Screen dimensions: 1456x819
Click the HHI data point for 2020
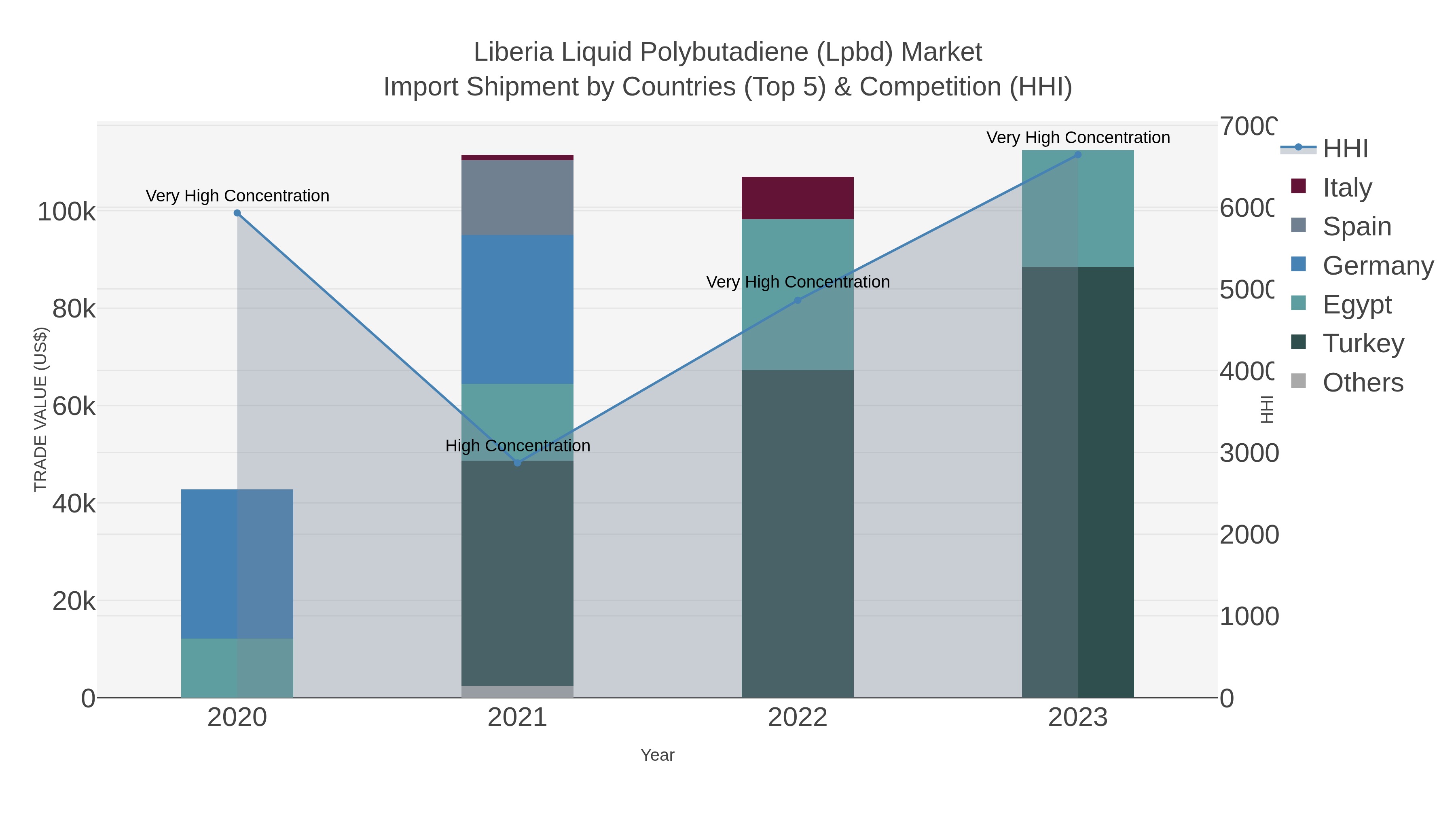tap(237, 213)
